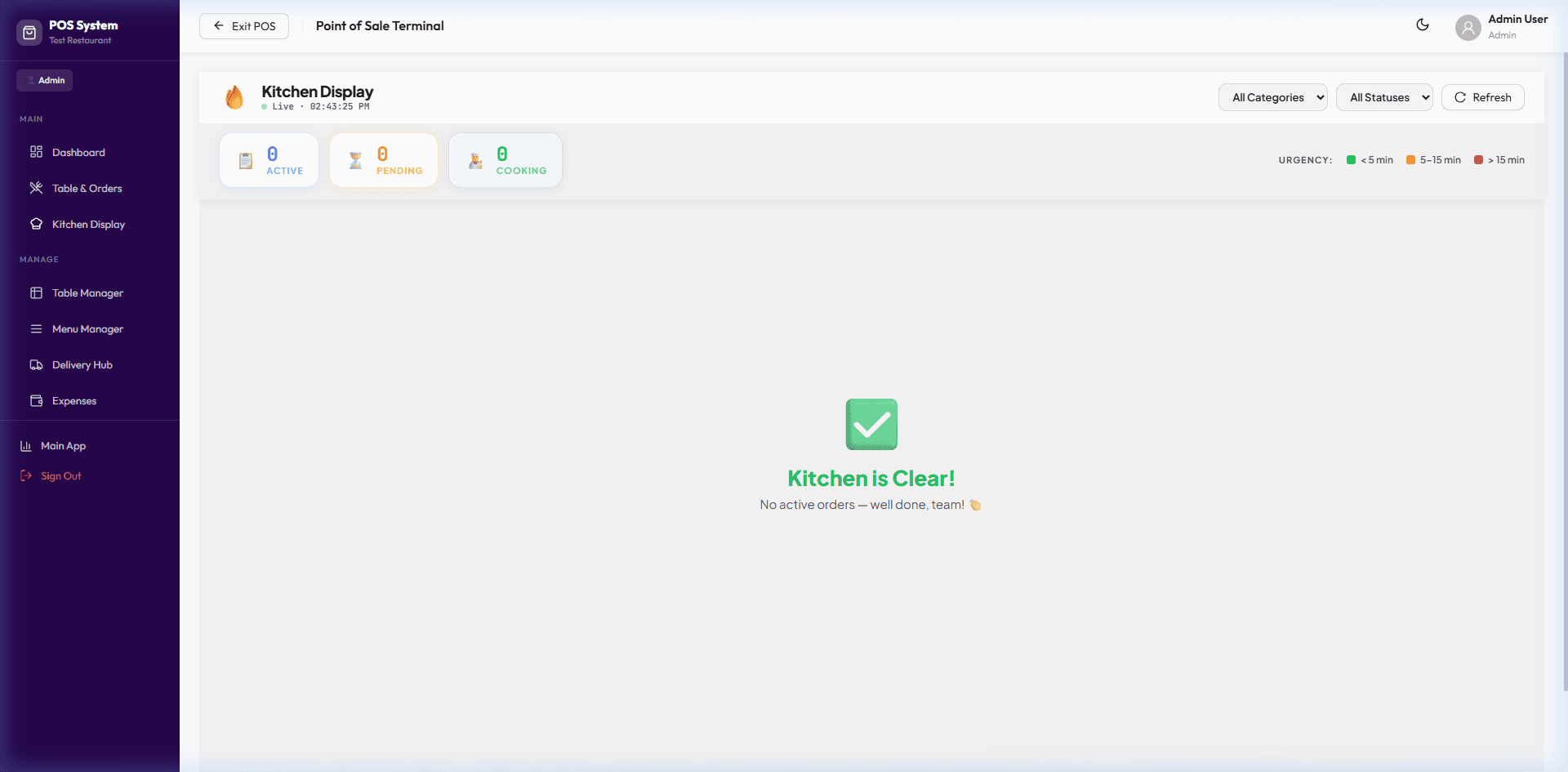1568x772 pixels.
Task: Click Exit POS to leave the terminal
Action: pos(243,25)
